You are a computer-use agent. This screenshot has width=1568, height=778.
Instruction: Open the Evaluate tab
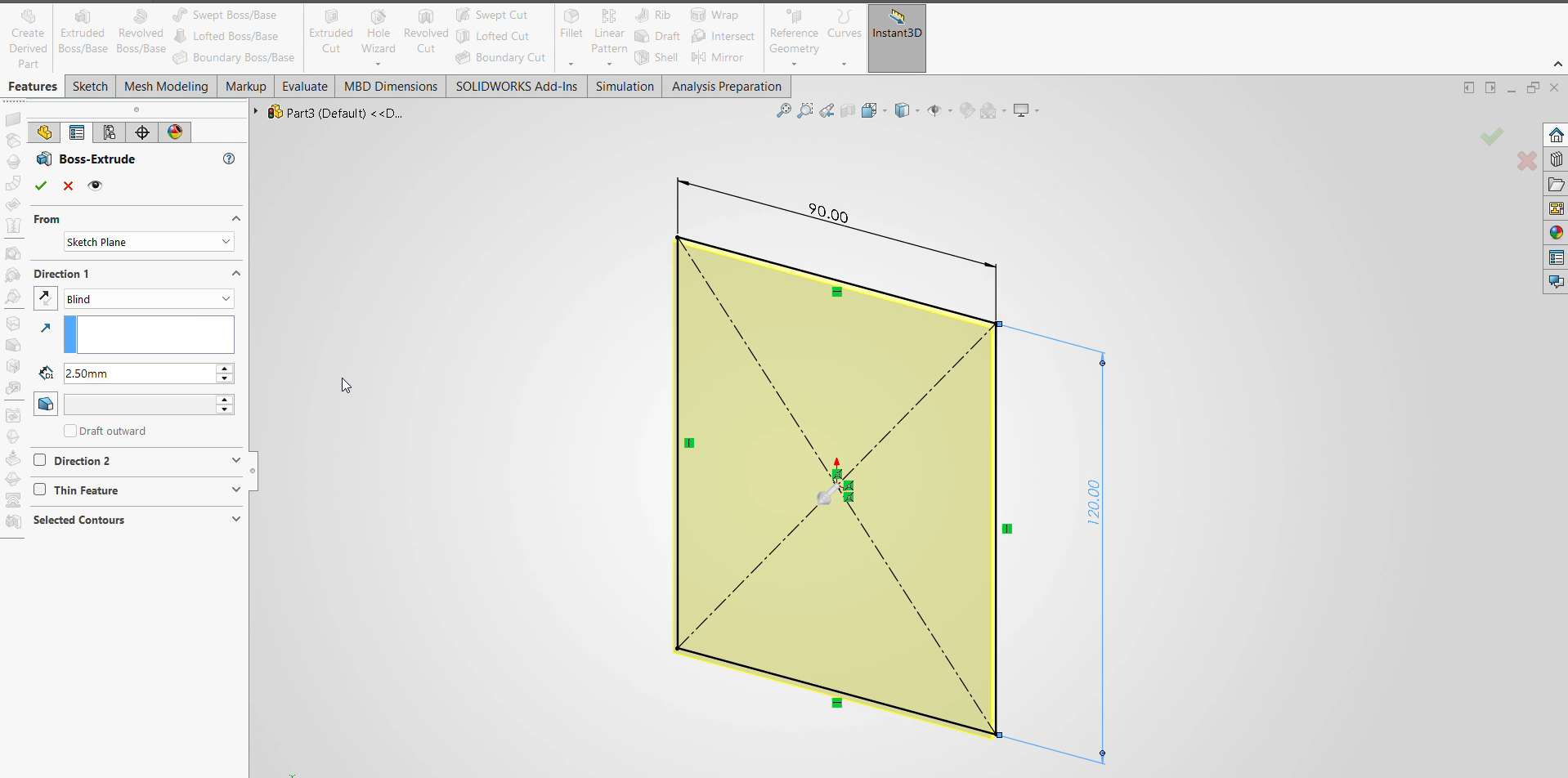coord(305,87)
